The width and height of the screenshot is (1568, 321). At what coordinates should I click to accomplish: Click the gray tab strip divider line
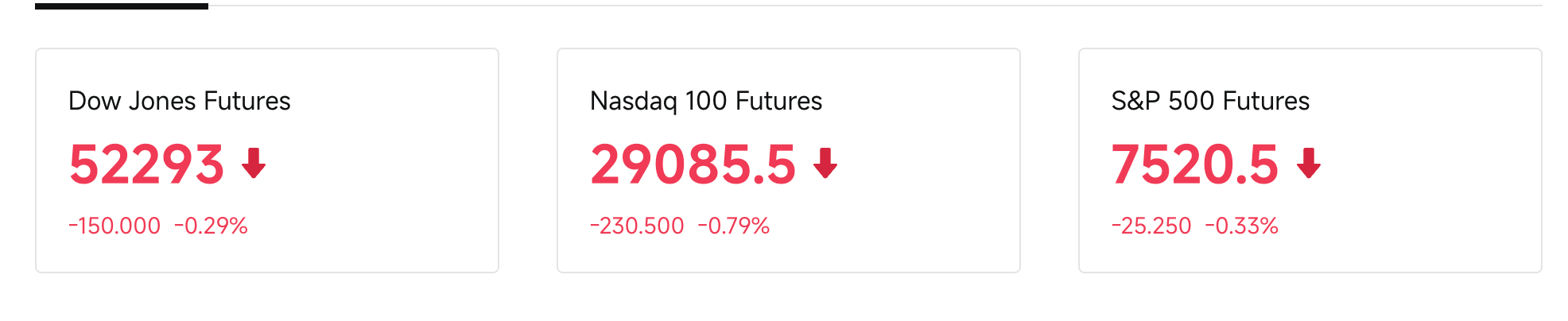point(875,6)
